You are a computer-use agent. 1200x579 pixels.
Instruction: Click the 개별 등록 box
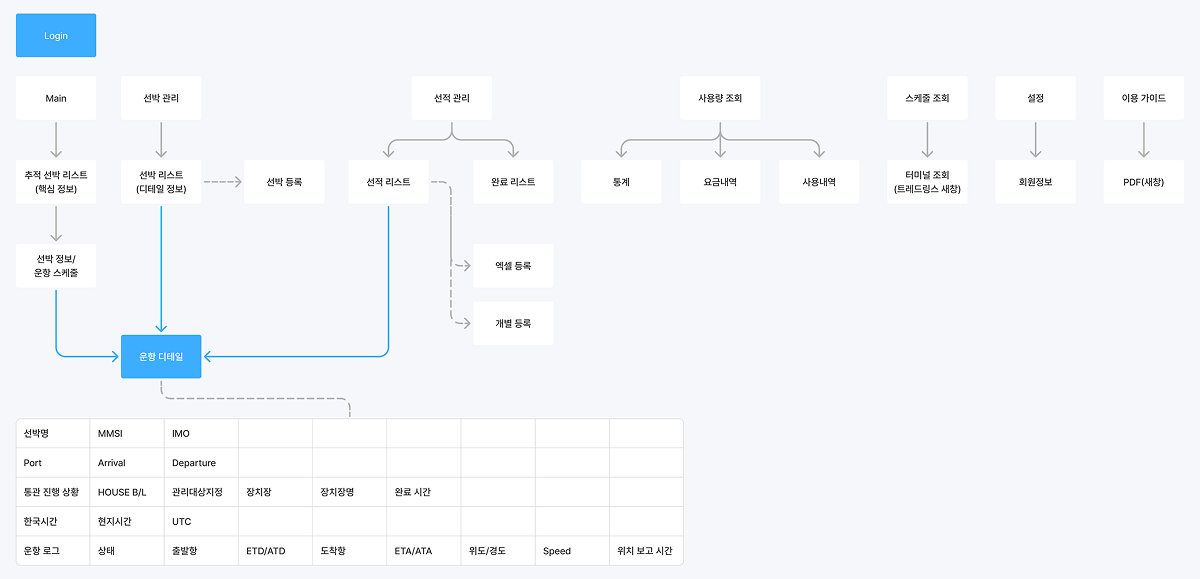tap(513, 322)
